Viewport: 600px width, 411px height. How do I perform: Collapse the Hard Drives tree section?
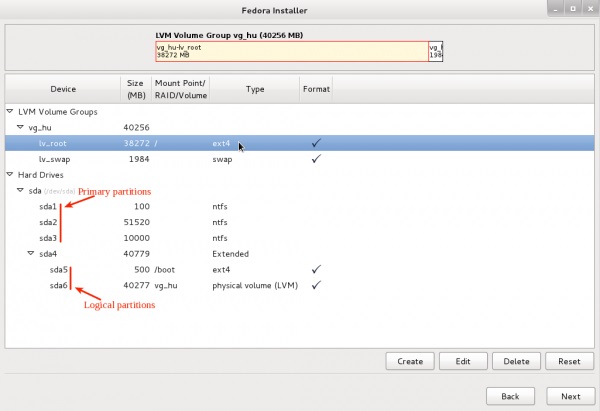pyautogui.click(x=10, y=175)
